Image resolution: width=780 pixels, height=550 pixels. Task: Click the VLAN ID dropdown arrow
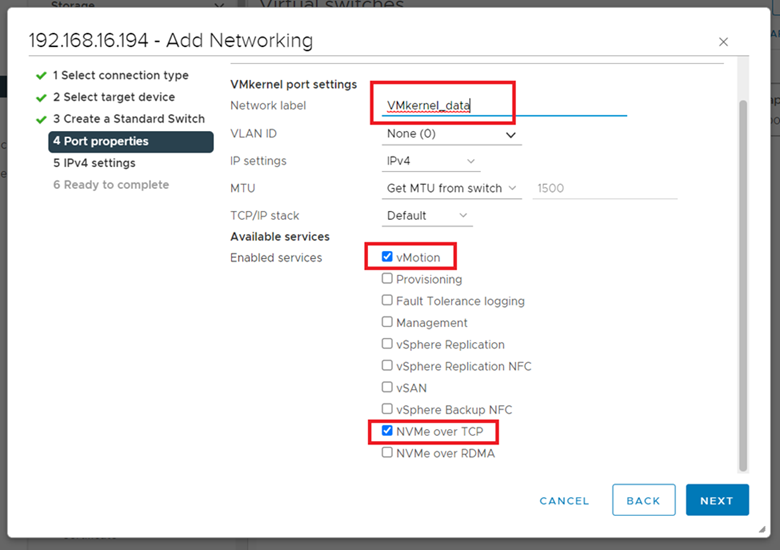click(x=510, y=135)
